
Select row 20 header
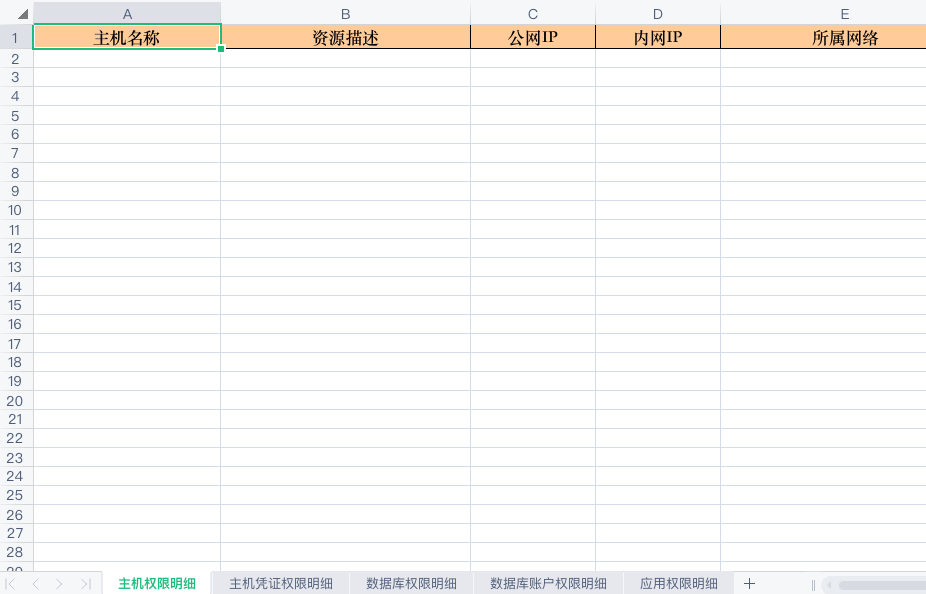(x=16, y=400)
